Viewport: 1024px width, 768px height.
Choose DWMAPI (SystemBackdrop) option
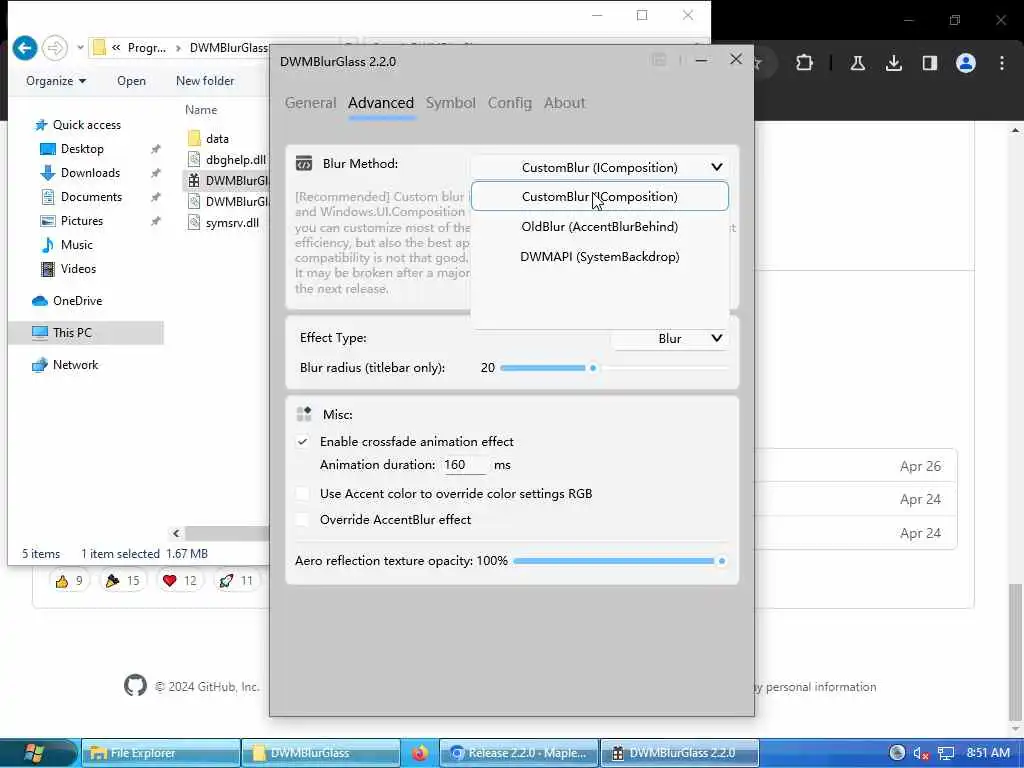[600, 257]
